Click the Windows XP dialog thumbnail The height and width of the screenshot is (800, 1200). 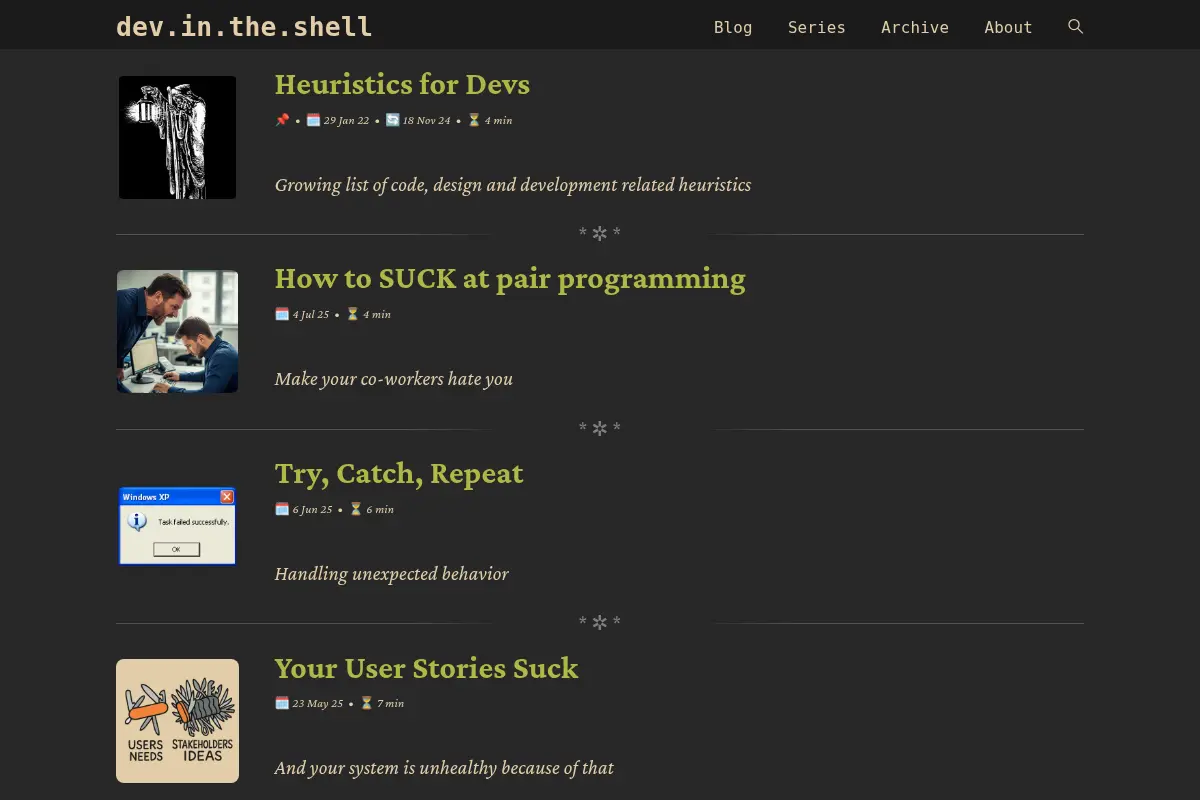point(177,526)
